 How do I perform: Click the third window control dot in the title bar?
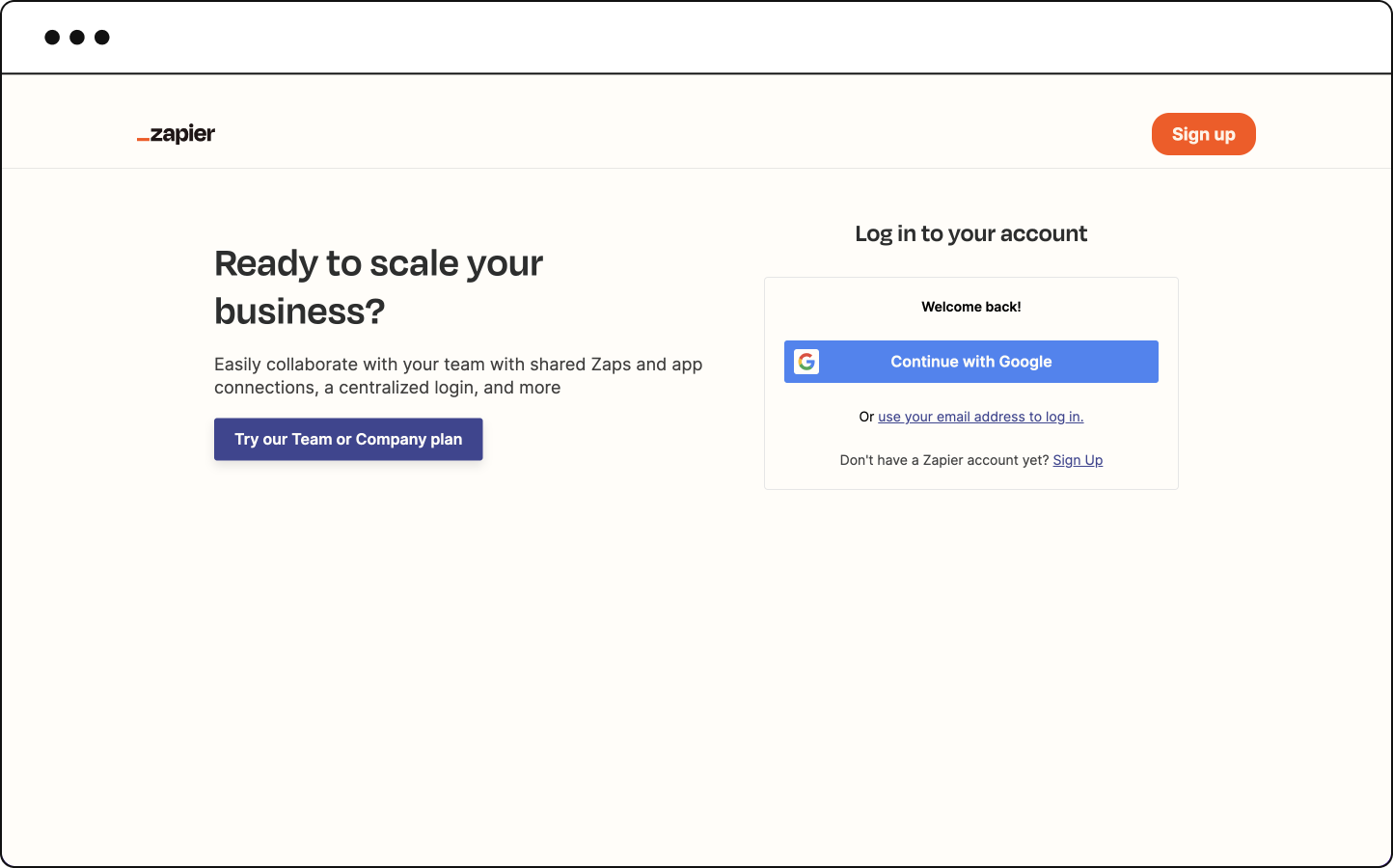[x=102, y=38]
